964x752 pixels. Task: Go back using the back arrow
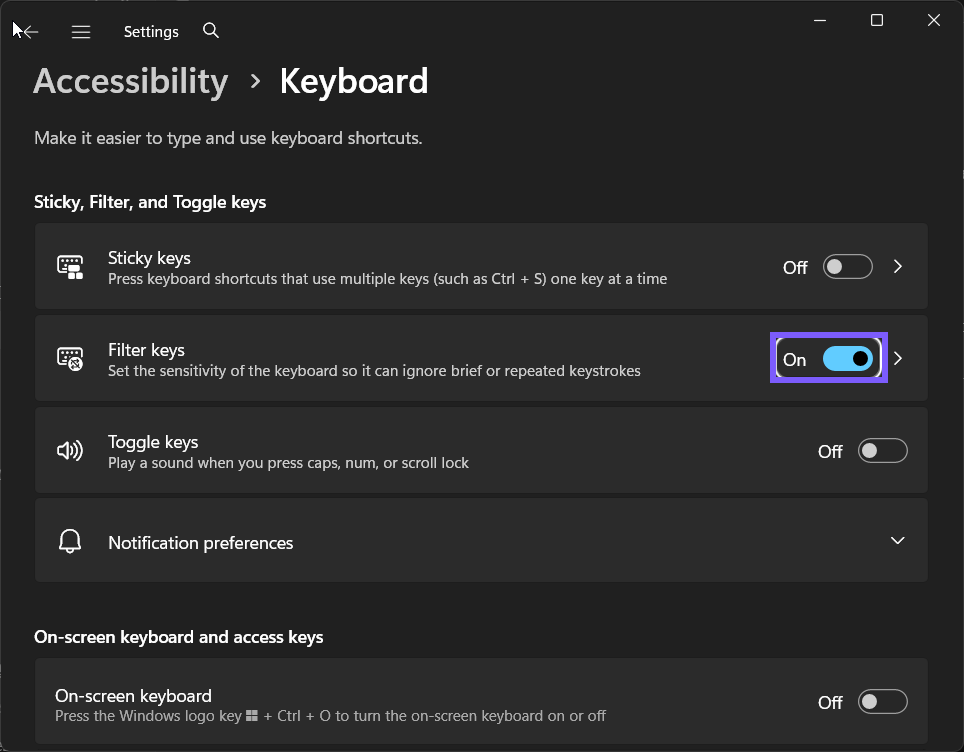pos(30,31)
